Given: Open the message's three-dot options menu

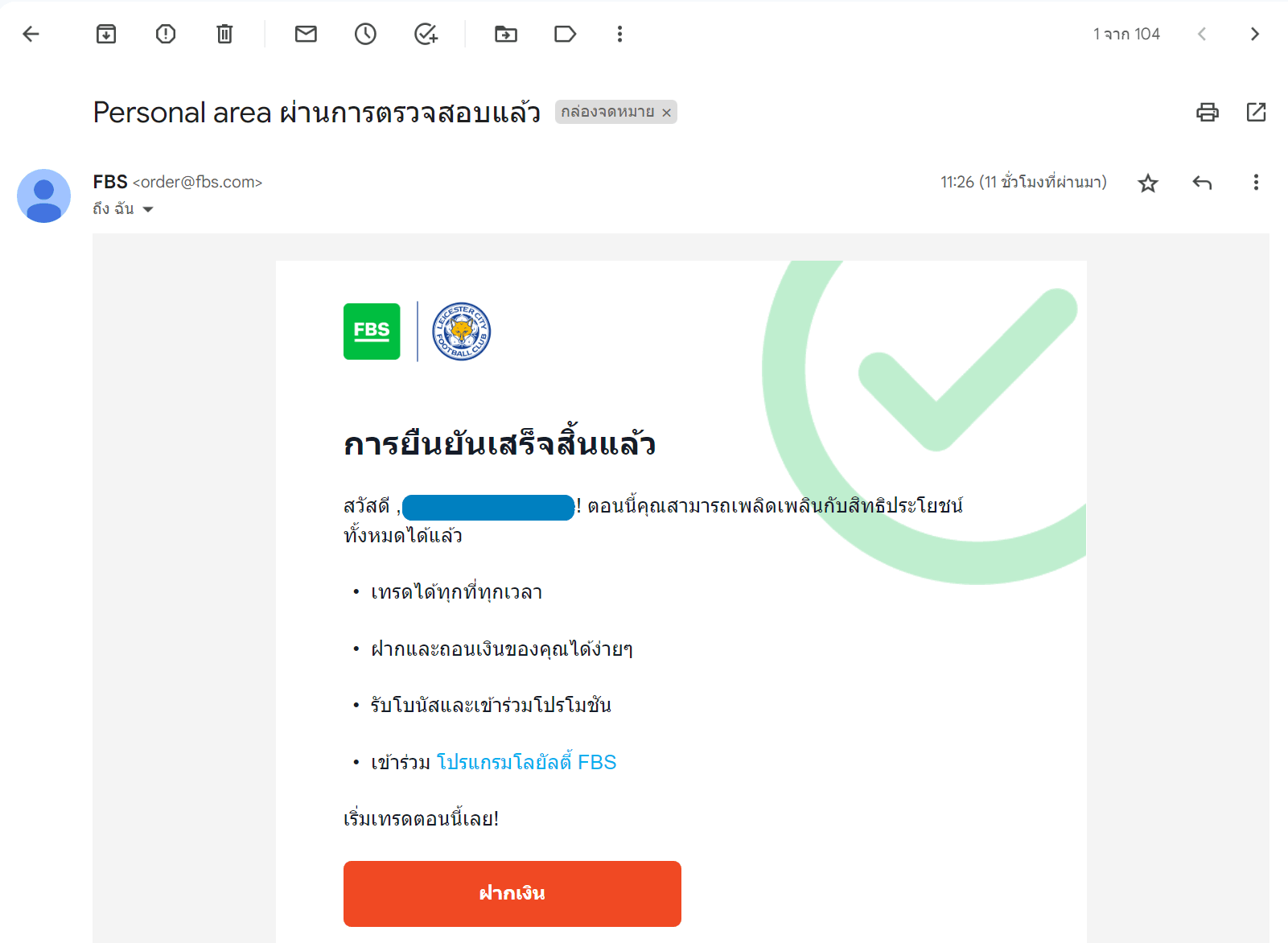Looking at the screenshot, I should (1256, 183).
